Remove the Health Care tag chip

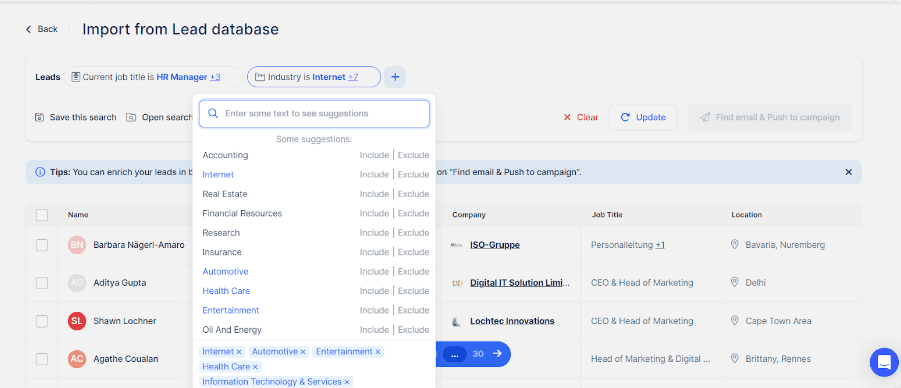255,366
